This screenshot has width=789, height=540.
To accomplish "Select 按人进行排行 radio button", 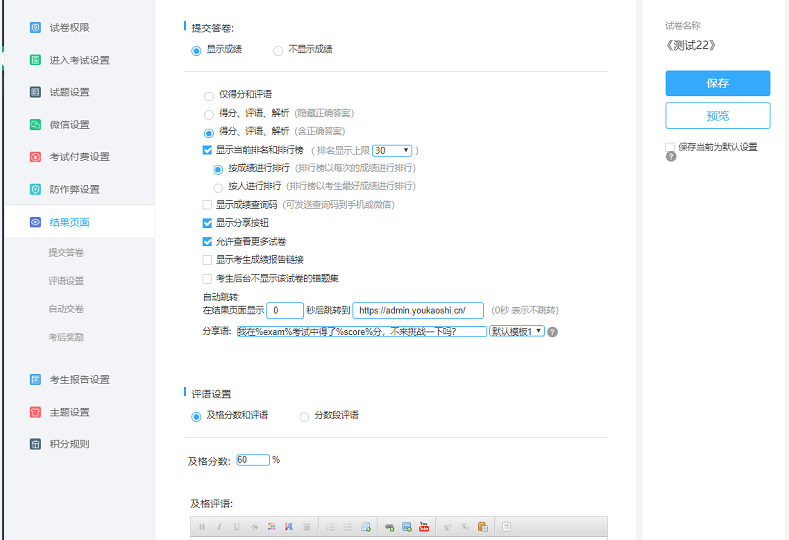I will click(218, 188).
